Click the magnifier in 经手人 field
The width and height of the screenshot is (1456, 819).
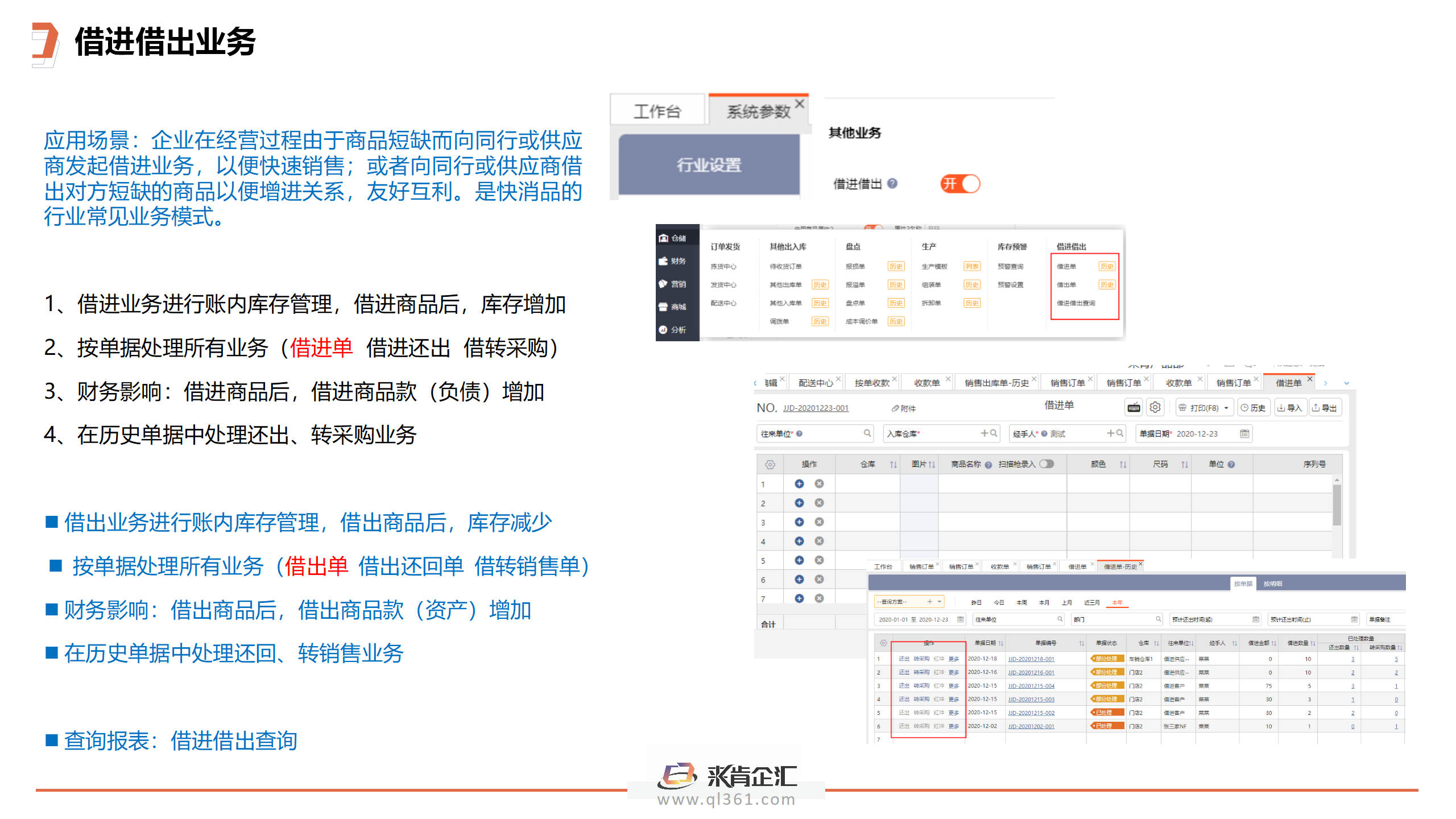tap(1120, 433)
